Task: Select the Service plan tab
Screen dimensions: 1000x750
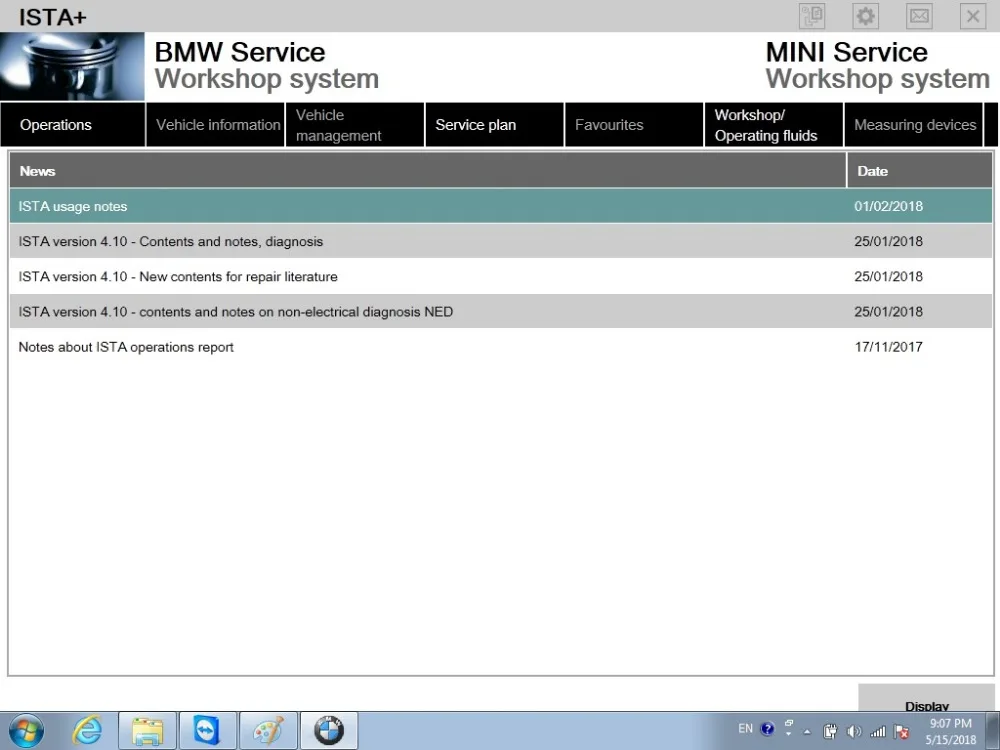Action: point(494,125)
